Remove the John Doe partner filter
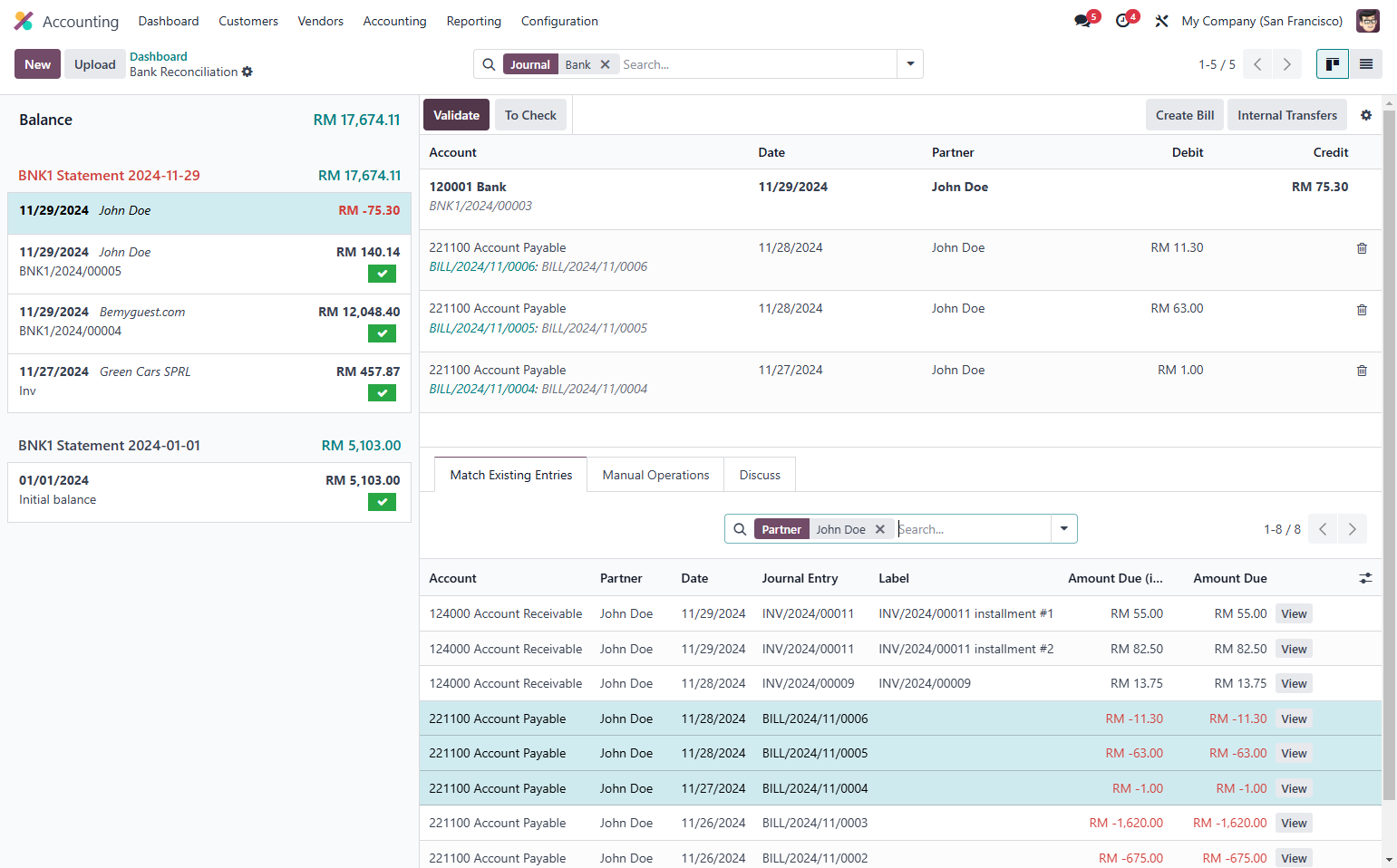The height and width of the screenshot is (868, 1397). tap(879, 529)
